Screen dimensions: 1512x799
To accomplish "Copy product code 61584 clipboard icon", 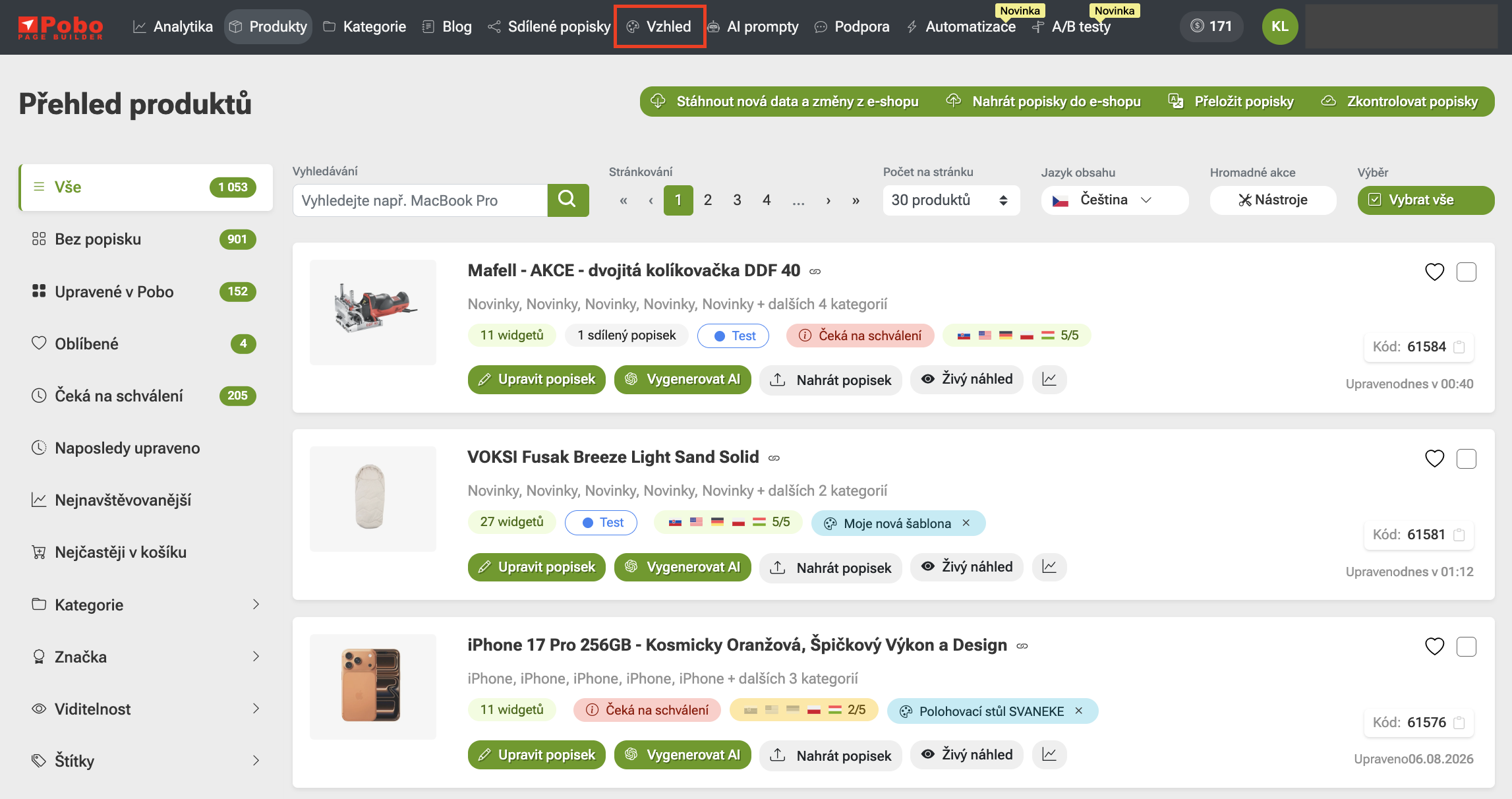I will point(1459,347).
